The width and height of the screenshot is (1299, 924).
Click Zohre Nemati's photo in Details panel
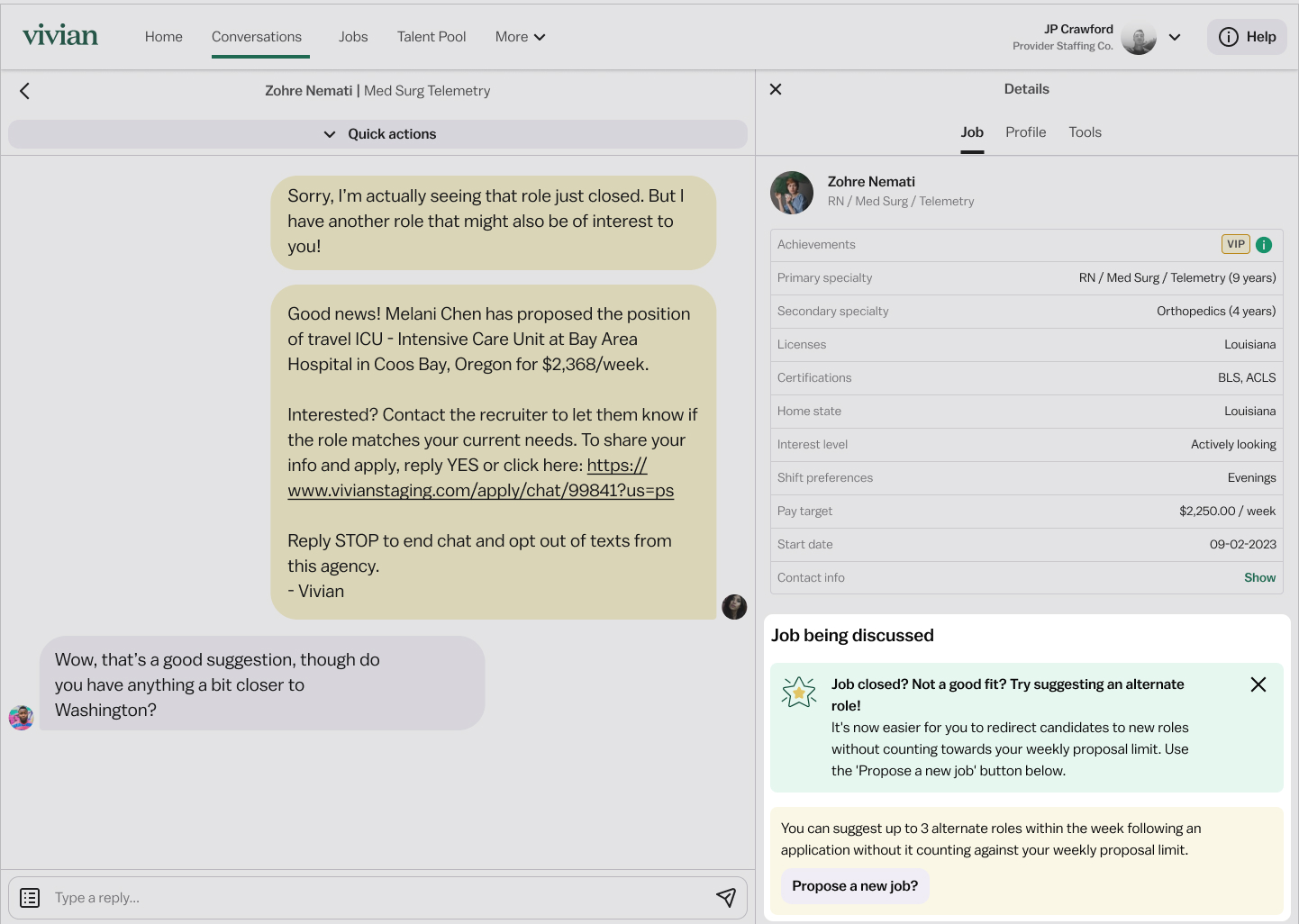point(792,193)
